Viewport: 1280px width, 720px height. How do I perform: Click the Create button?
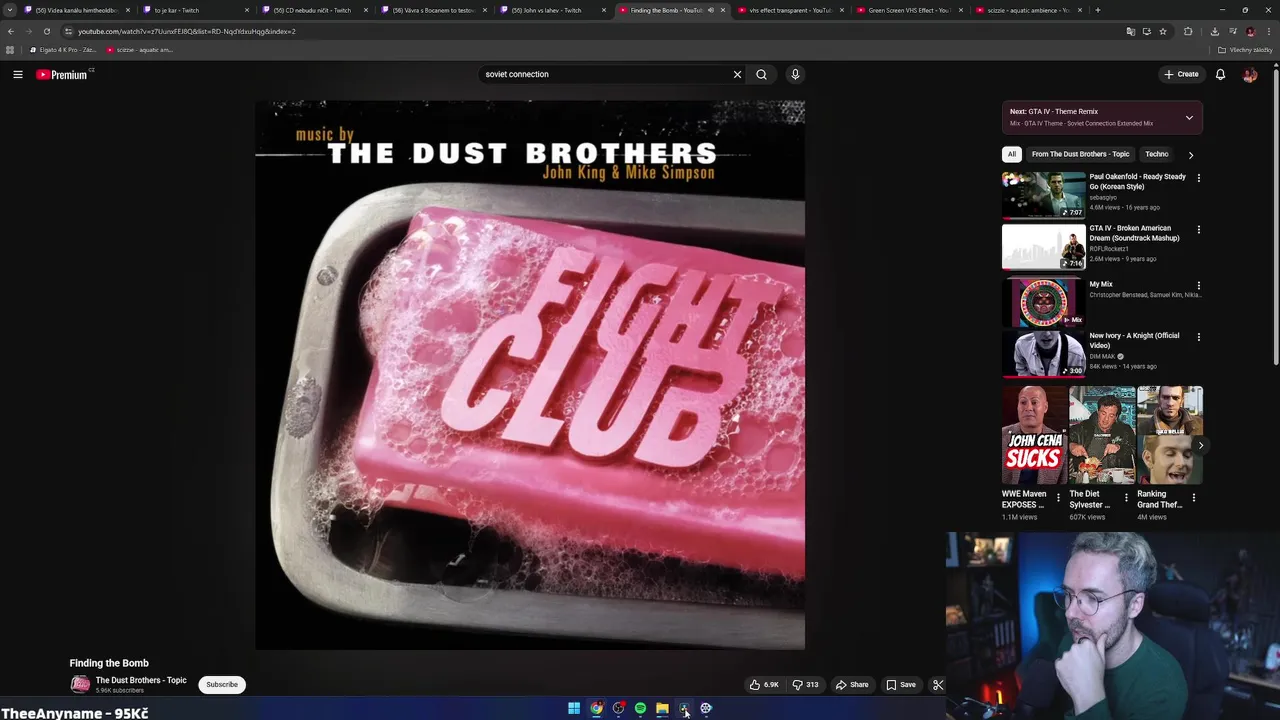[1181, 74]
